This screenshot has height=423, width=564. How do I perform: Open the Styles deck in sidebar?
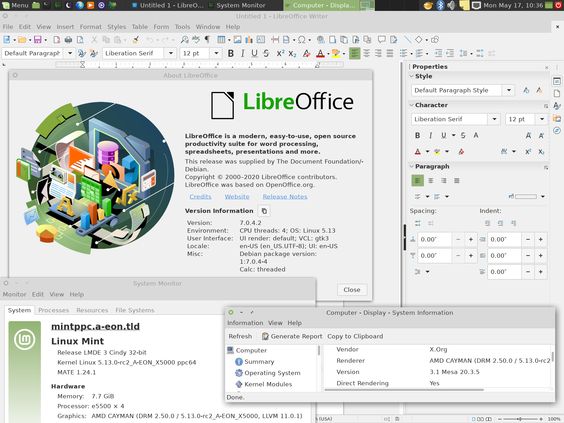[x=557, y=106]
